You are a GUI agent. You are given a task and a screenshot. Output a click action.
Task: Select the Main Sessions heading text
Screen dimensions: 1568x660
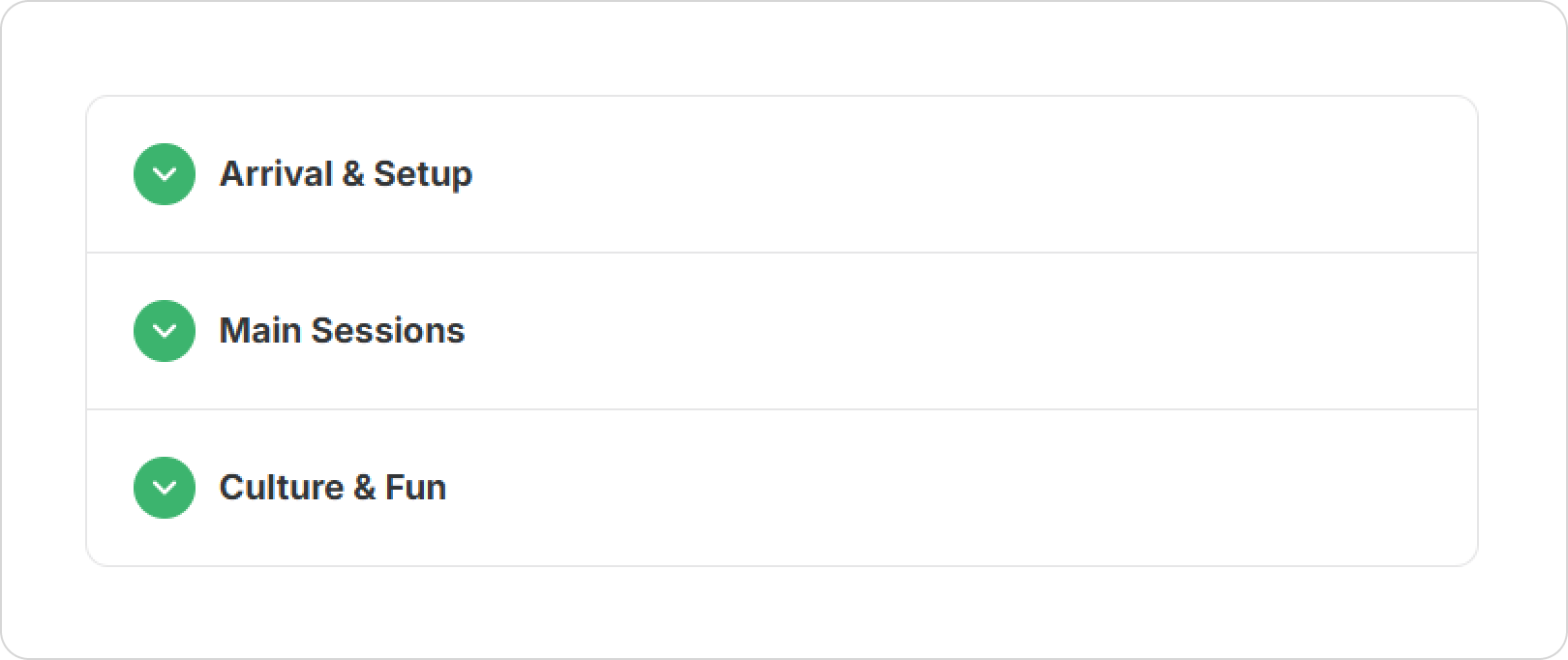(x=342, y=331)
